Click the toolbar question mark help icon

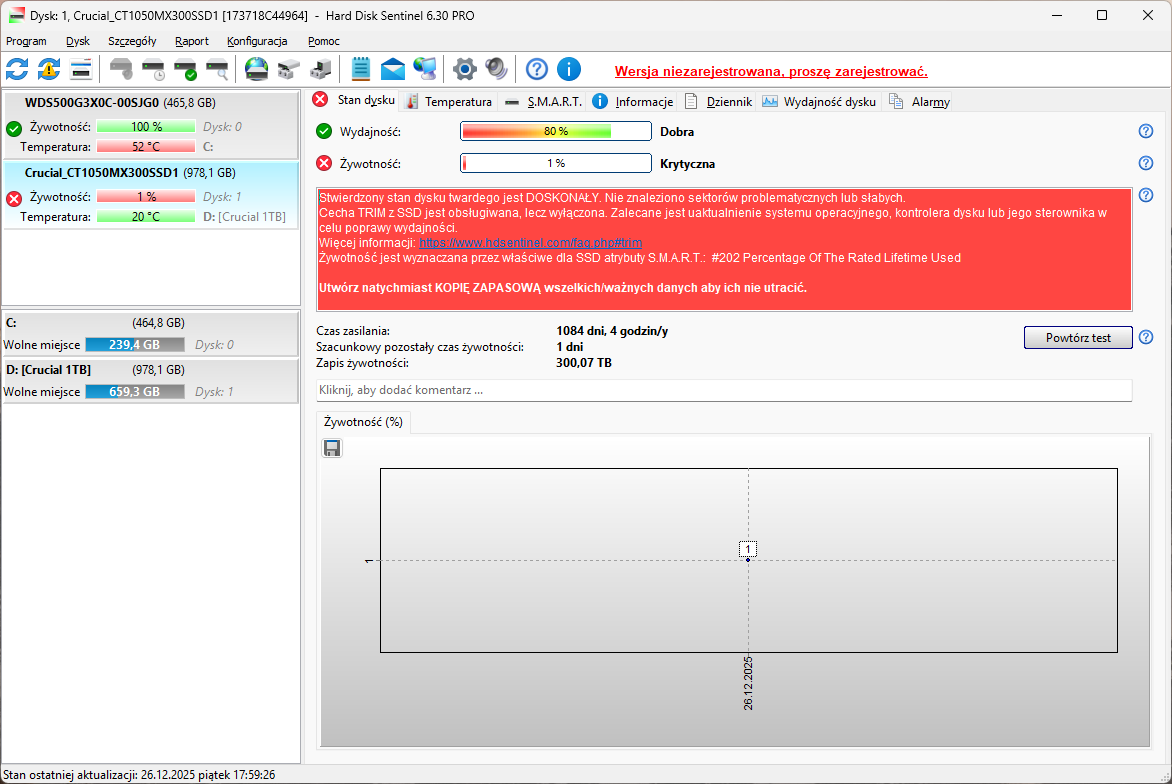[x=537, y=70]
